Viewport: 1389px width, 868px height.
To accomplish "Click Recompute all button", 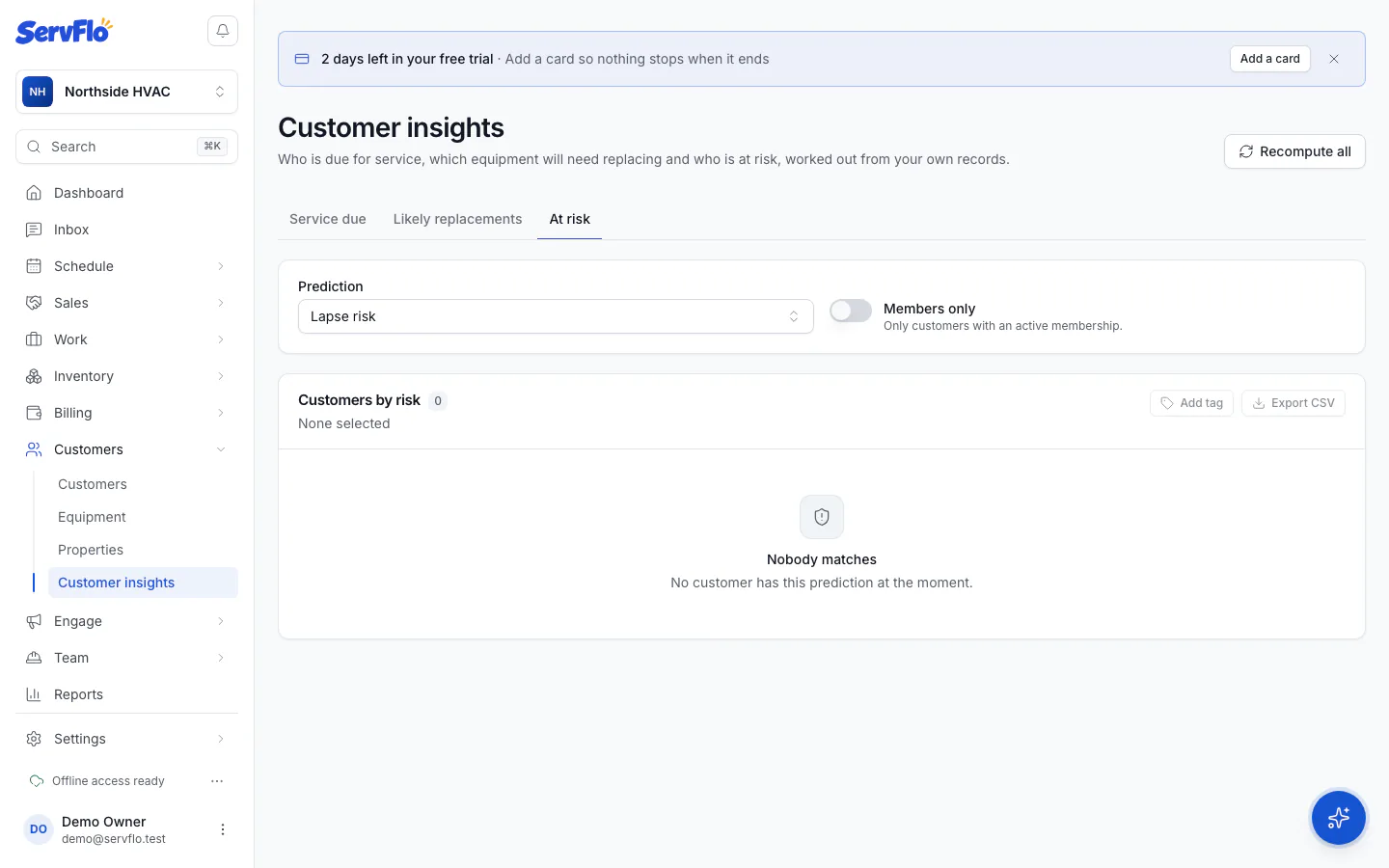I will (x=1294, y=151).
